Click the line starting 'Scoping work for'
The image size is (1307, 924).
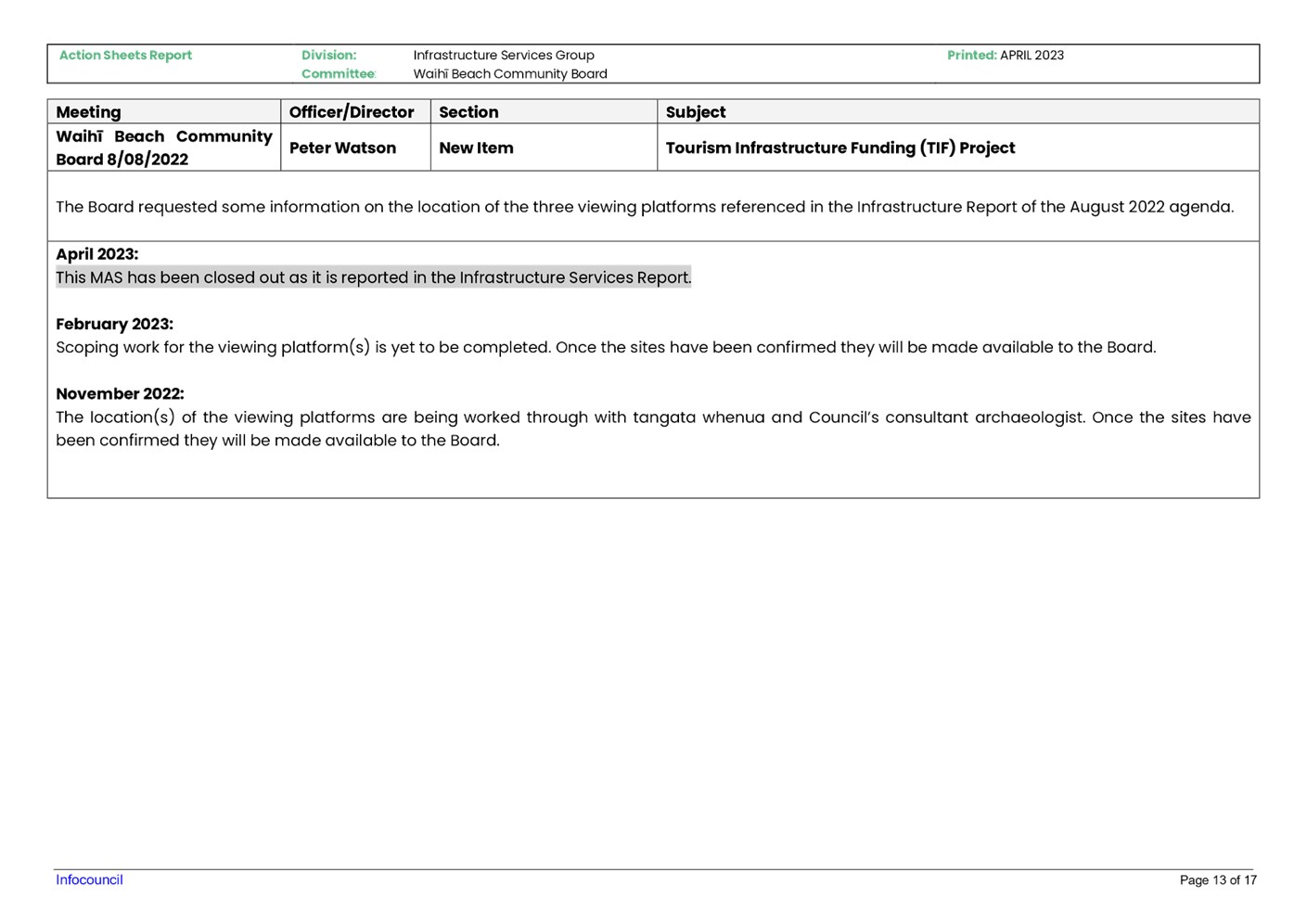click(x=606, y=348)
